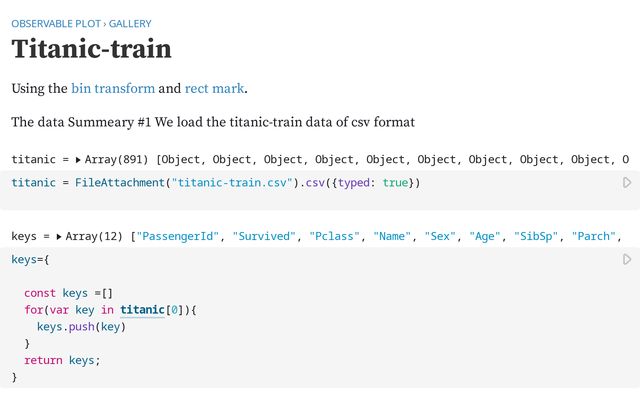This screenshot has height=400, width=640.
Task: Follow the rect mark link
Action: pyautogui.click(x=214, y=88)
